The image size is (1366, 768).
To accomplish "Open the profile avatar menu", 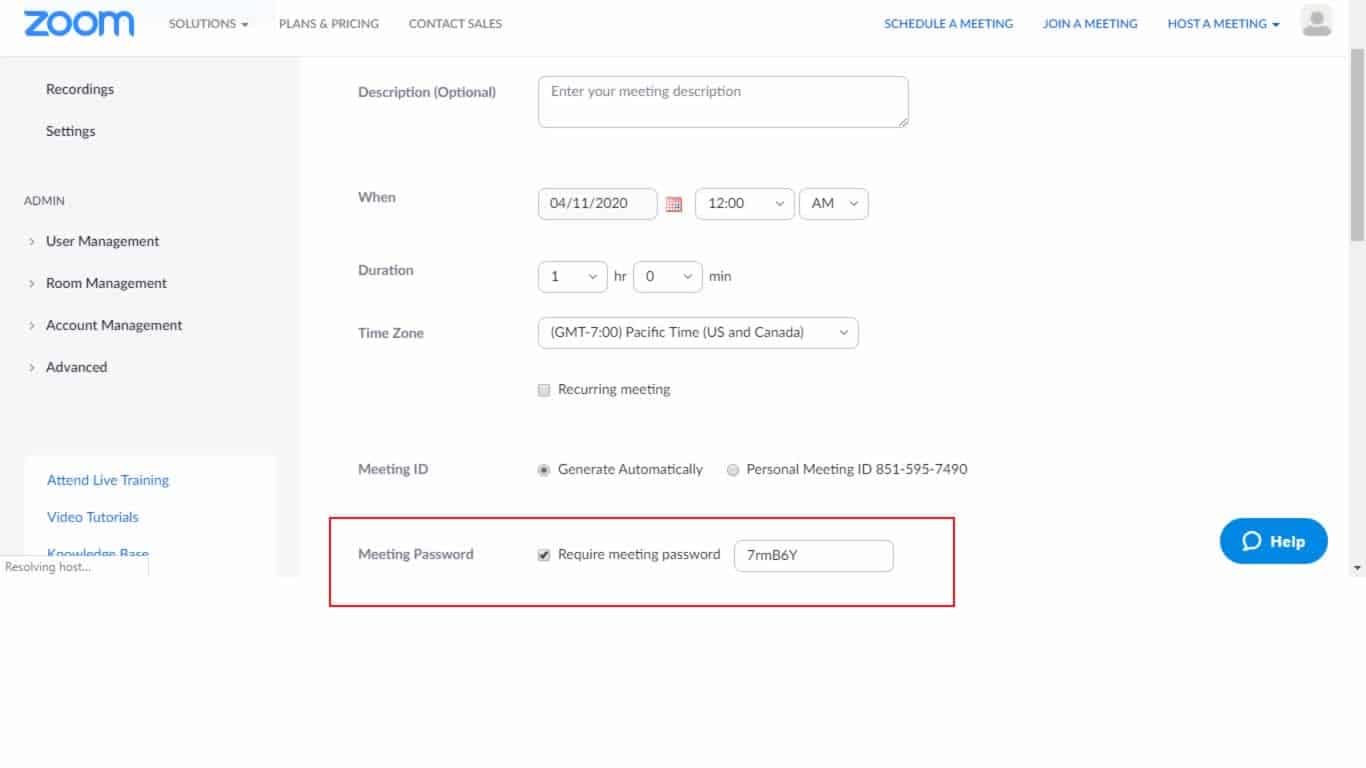I will click(x=1316, y=22).
